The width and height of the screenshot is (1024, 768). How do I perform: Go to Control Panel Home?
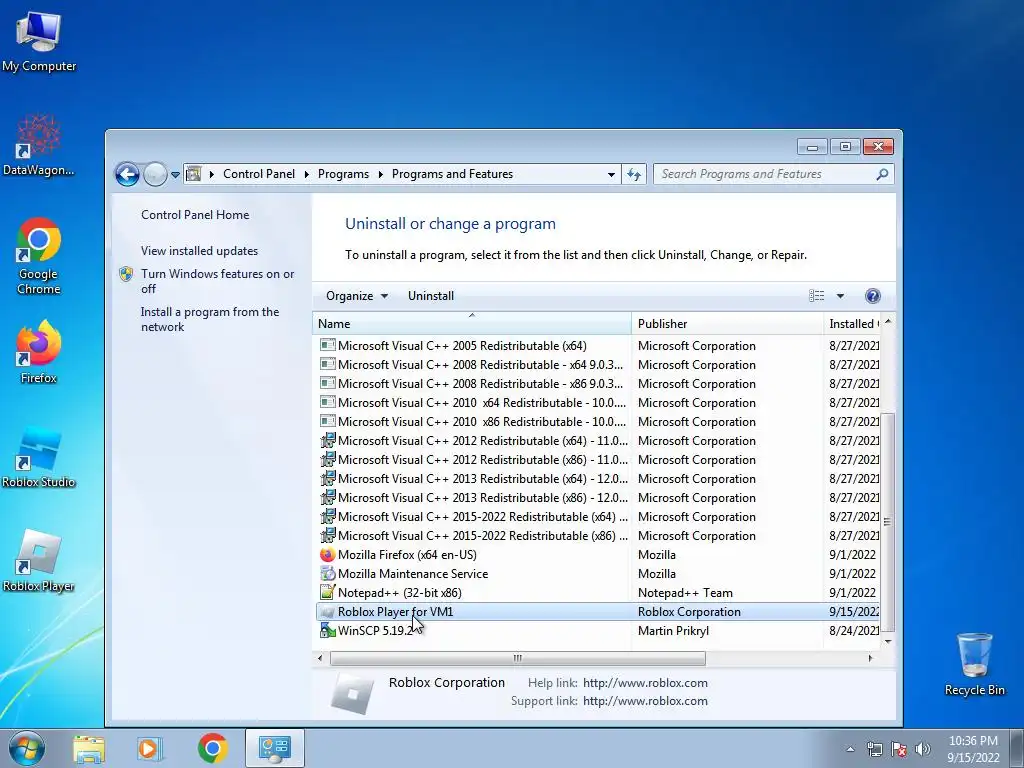click(x=195, y=215)
